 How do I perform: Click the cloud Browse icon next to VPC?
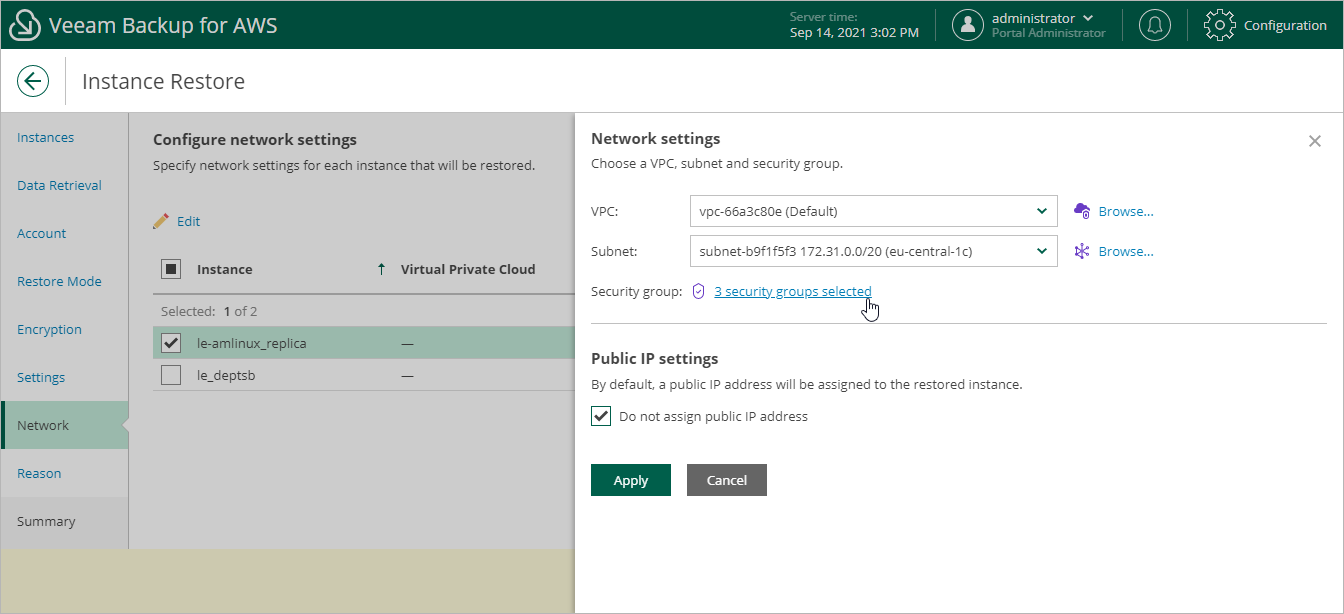pyautogui.click(x=1081, y=211)
